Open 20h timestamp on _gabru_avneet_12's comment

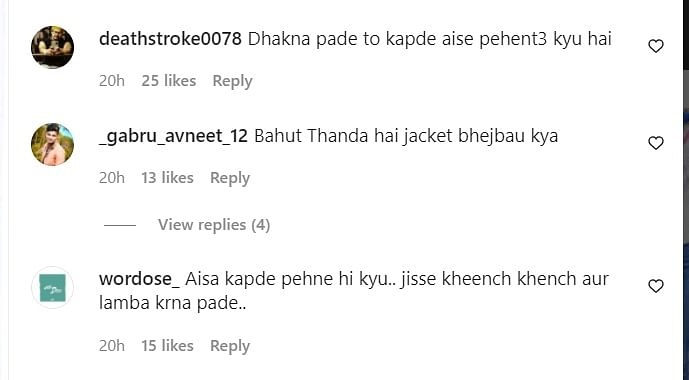(112, 178)
